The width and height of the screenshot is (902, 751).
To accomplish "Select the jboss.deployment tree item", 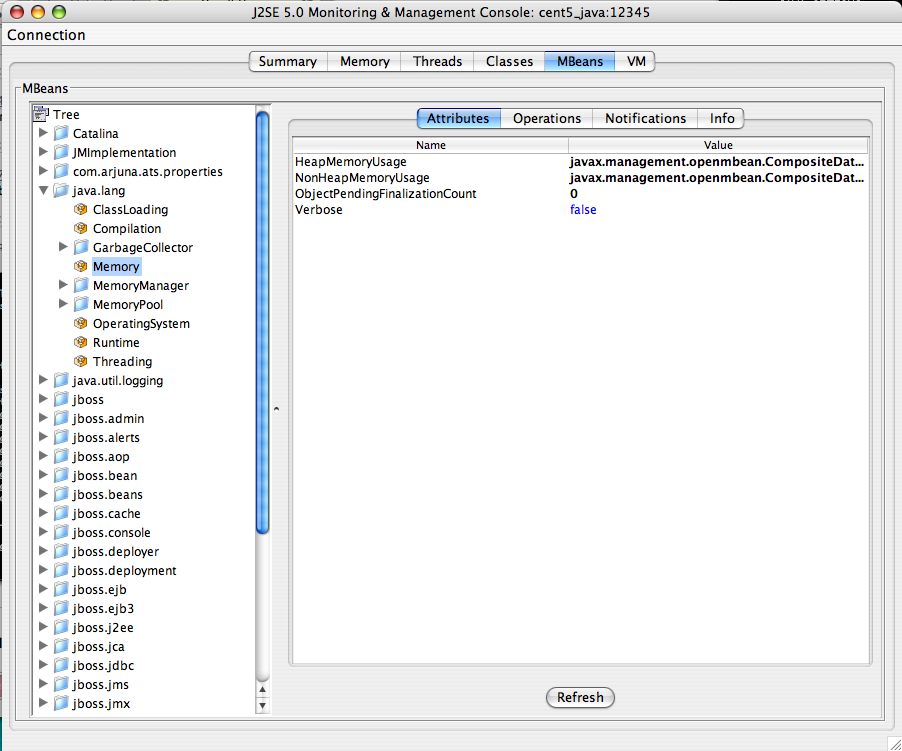I will [x=124, y=570].
